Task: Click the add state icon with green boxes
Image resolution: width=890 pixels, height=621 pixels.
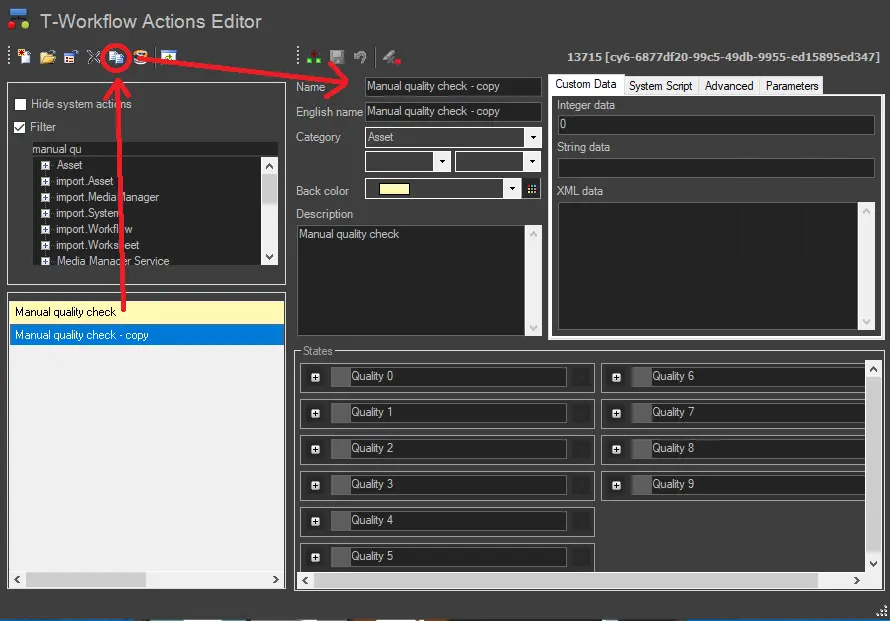Action: pyautogui.click(x=314, y=57)
